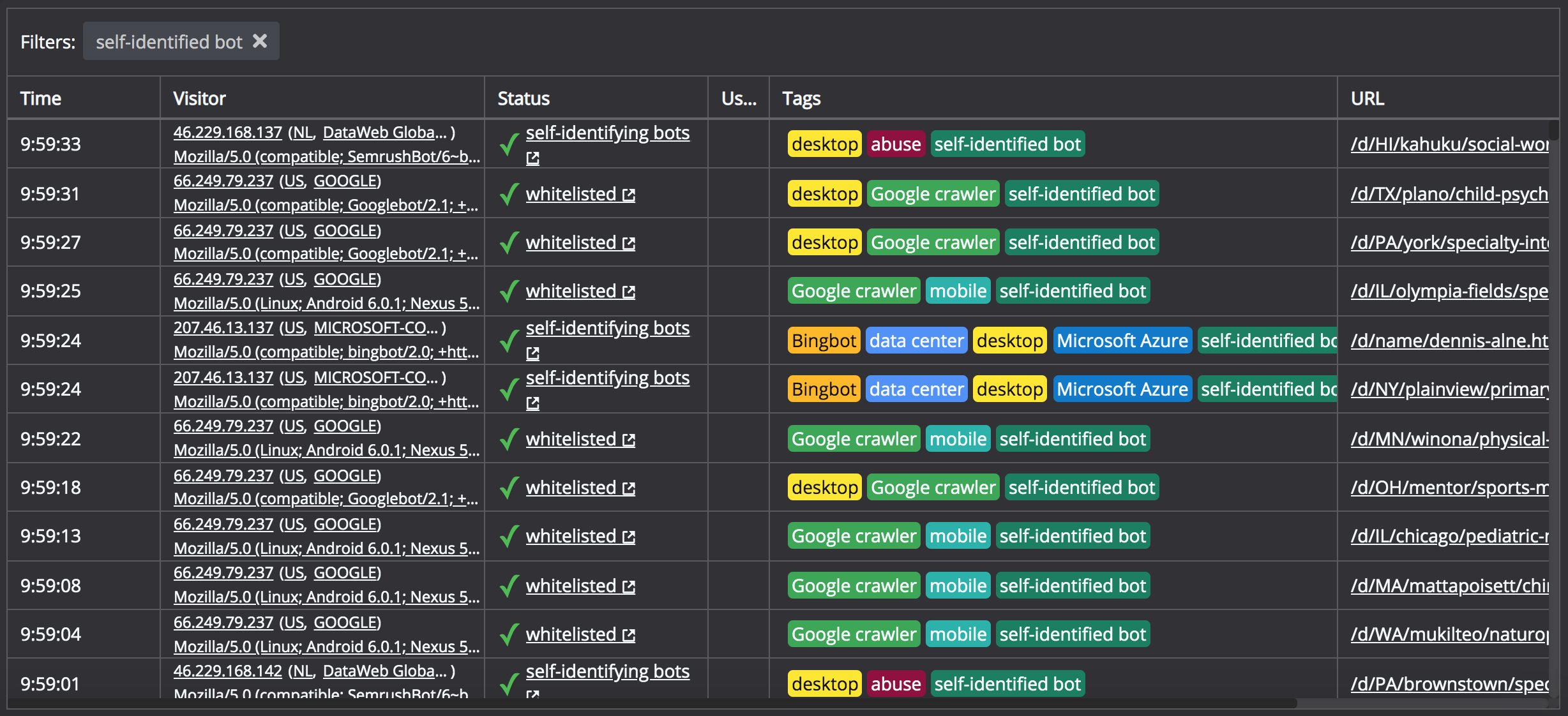Open external link icon beside whitelisted at 9:59:08

click(x=629, y=586)
